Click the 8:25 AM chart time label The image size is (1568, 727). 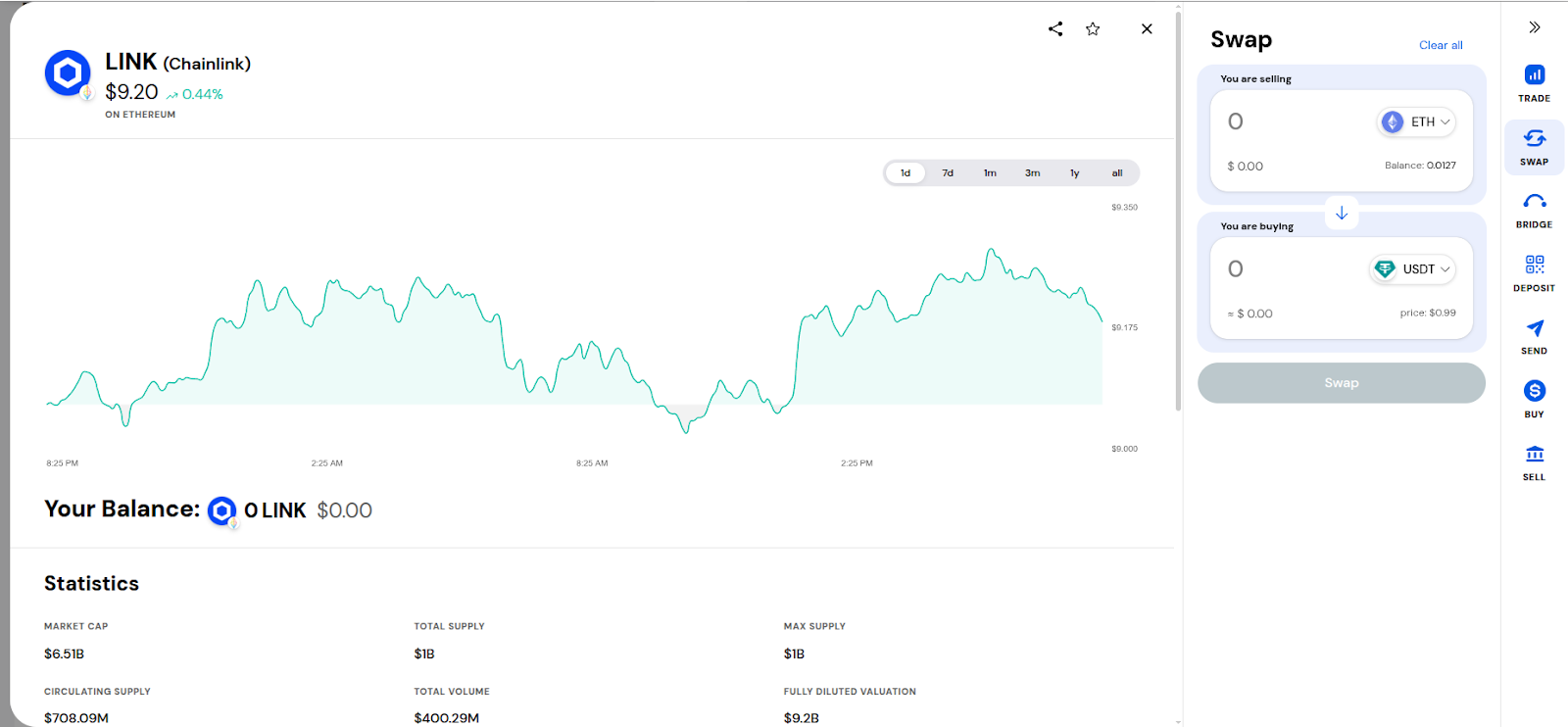pos(592,463)
